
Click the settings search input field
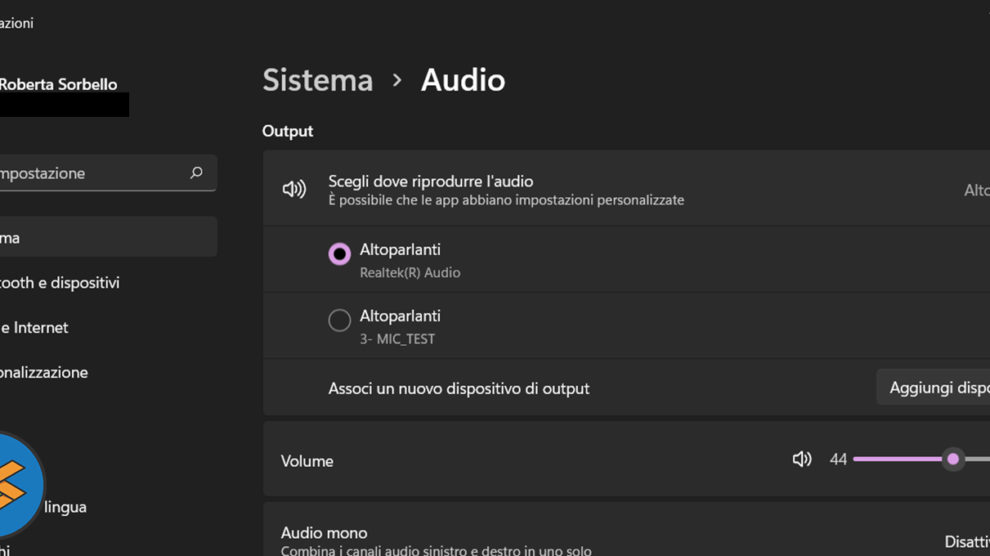[90, 173]
